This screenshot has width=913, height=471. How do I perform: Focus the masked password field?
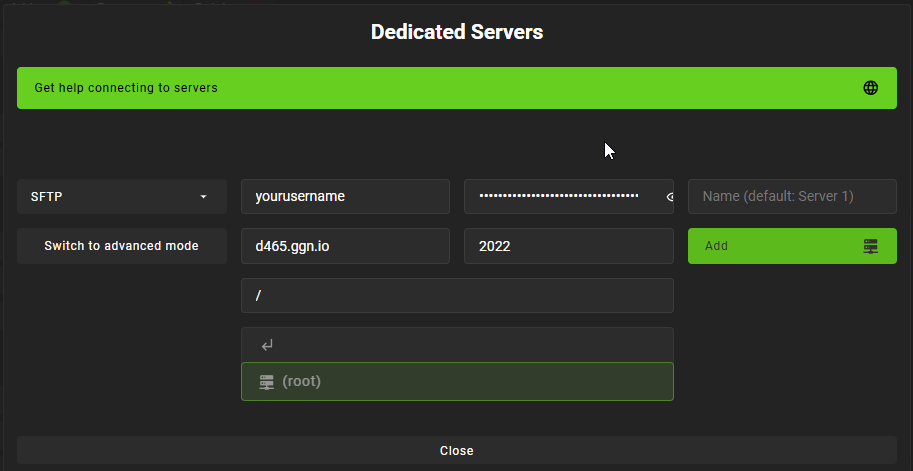click(x=558, y=197)
